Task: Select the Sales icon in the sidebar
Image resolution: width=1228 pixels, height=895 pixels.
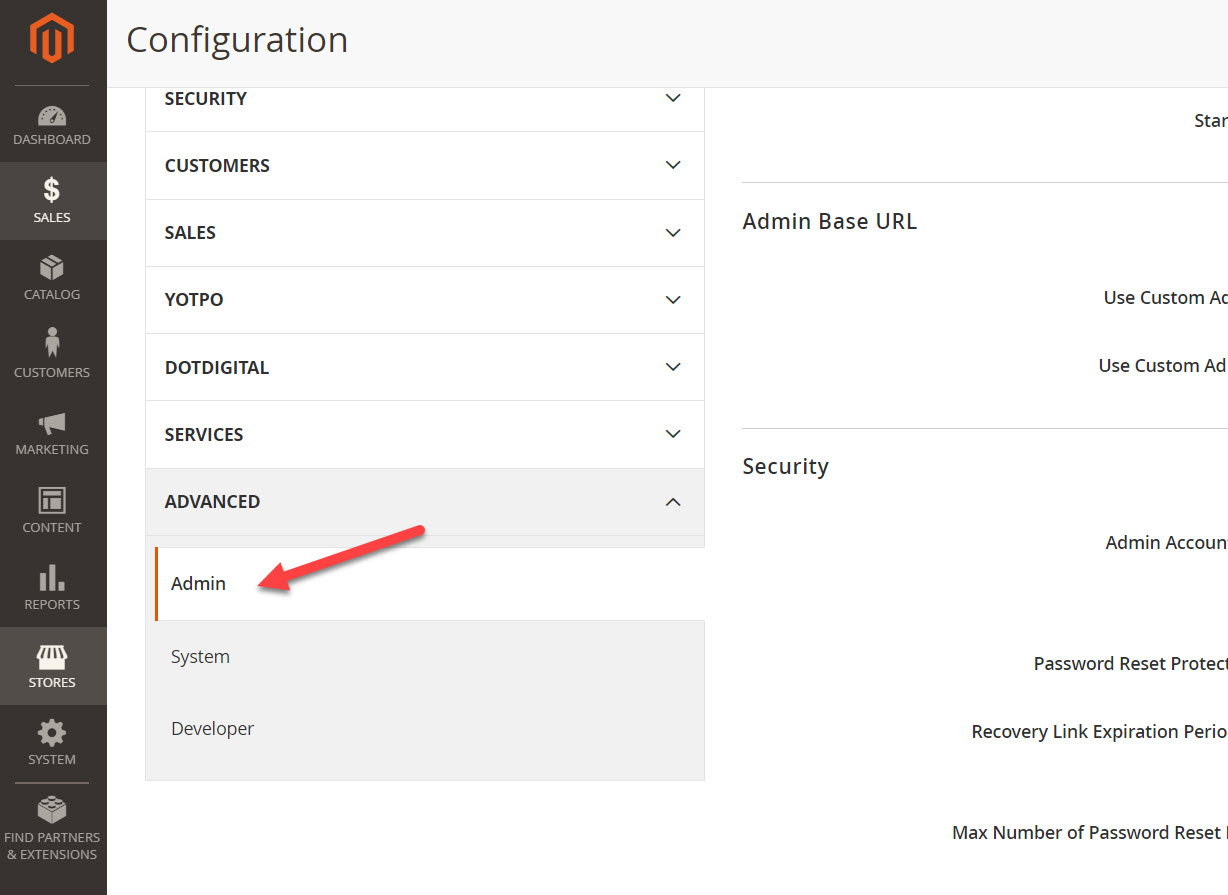Action: (x=52, y=200)
